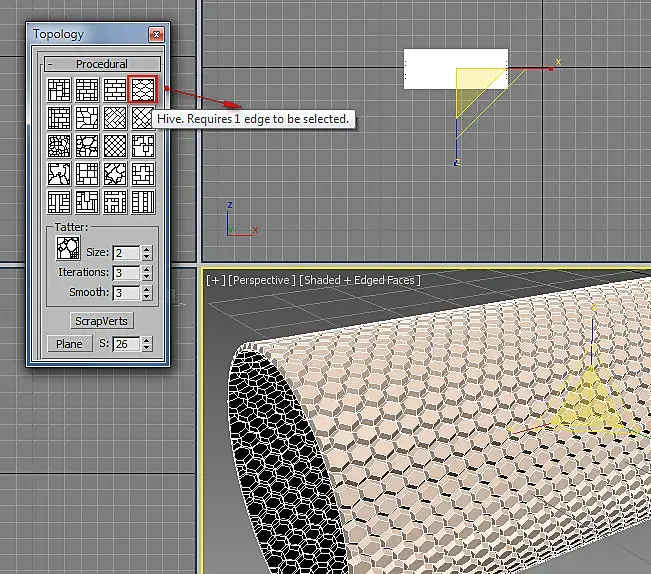The image size is (651, 574).
Task: Open the viewport [+] general menu
Action: (214, 281)
